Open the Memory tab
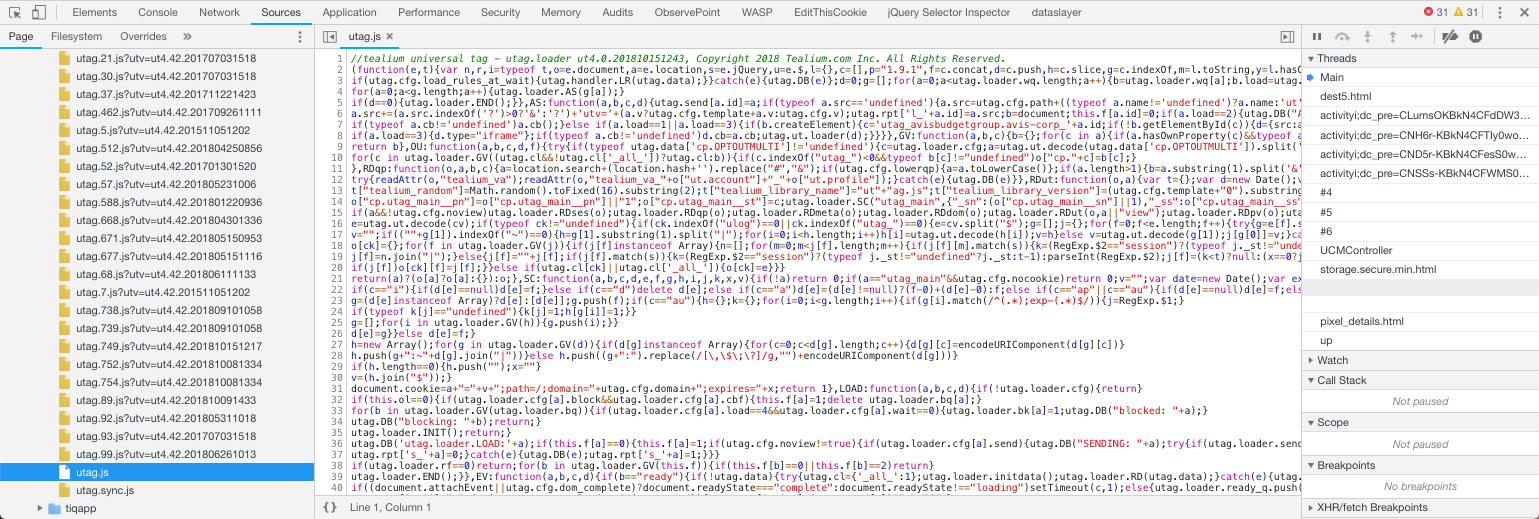This screenshot has width=1539, height=519. [561, 12]
